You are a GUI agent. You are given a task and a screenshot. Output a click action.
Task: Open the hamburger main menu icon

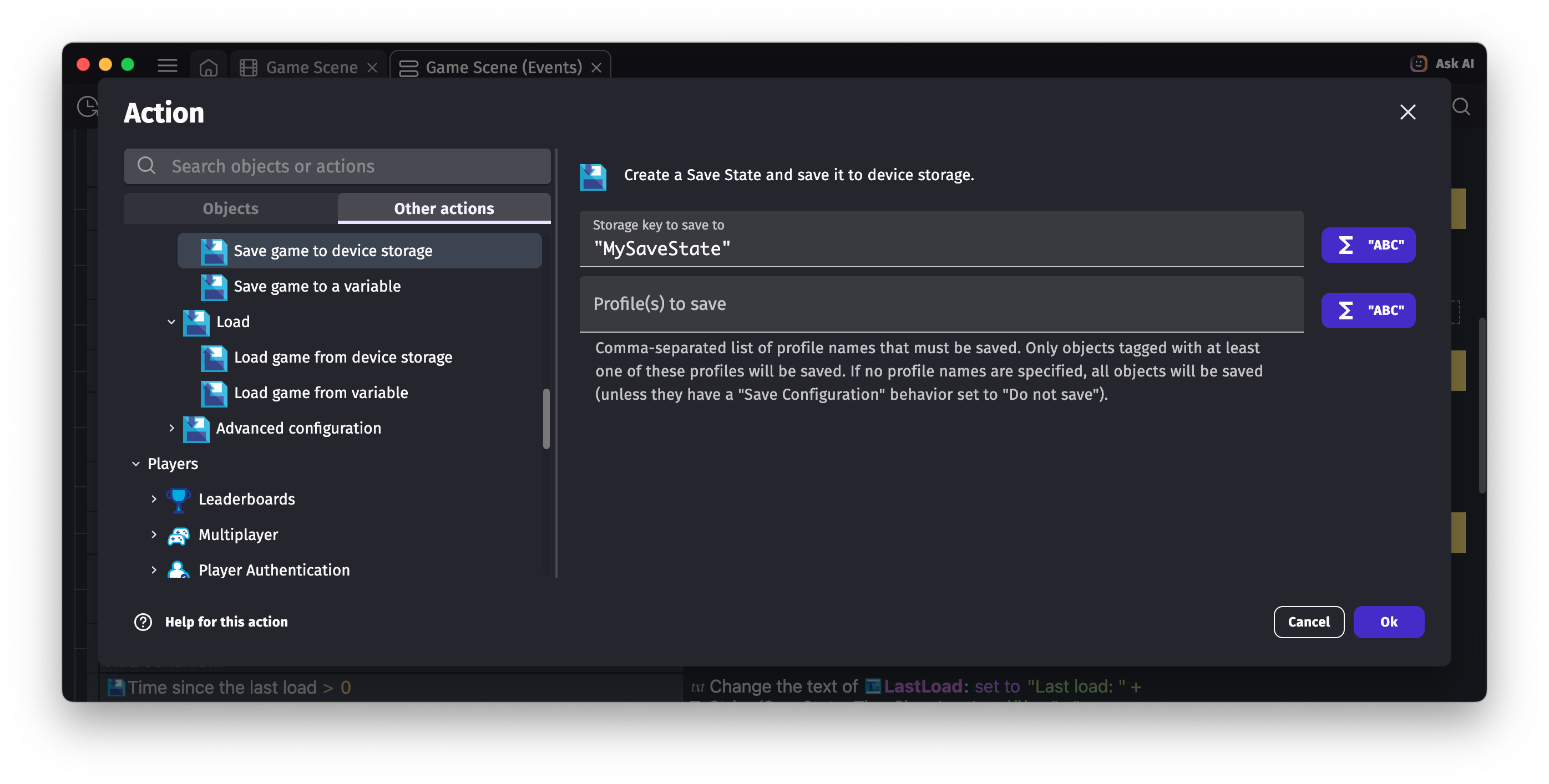coord(167,65)
